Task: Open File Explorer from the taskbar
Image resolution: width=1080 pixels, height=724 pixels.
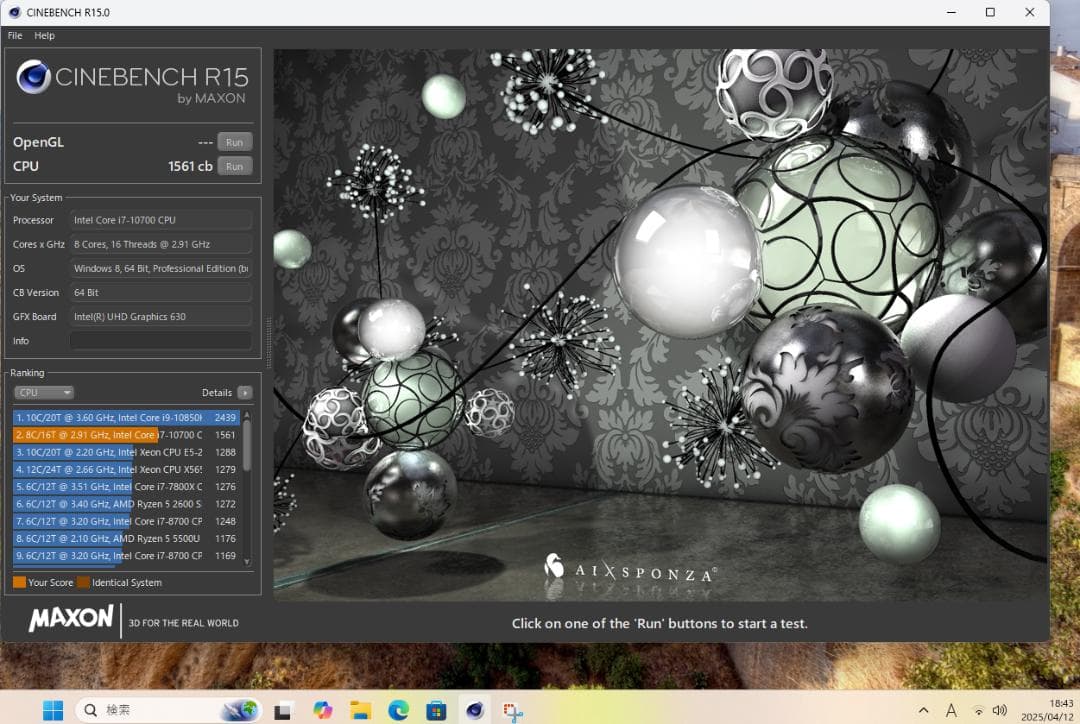Action: click(x=360, y=710)
